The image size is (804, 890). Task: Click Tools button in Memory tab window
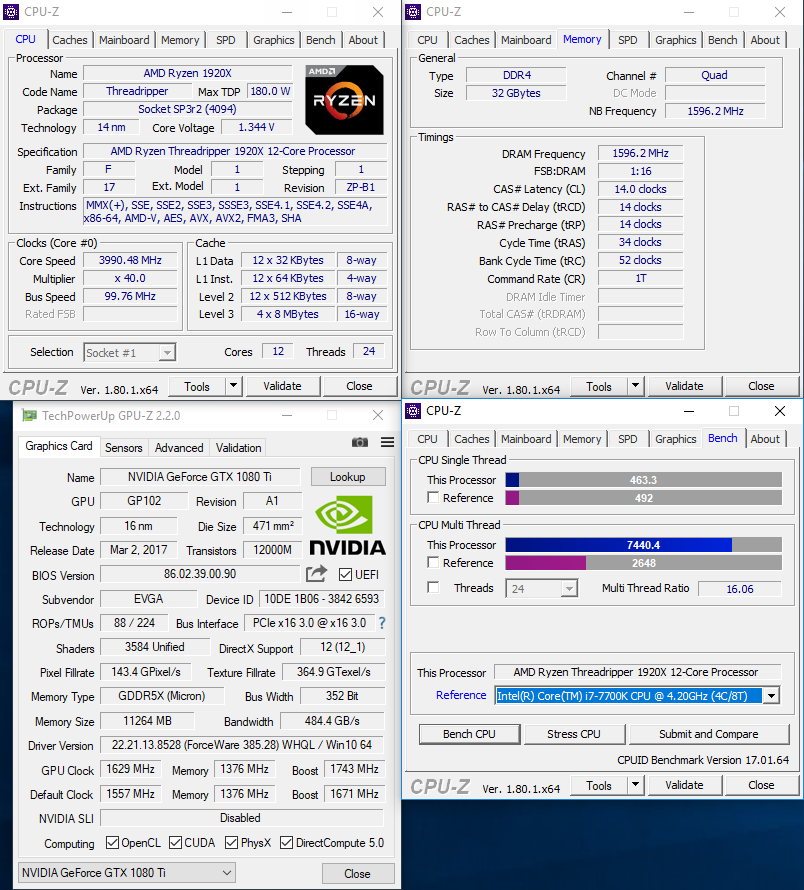599,387
